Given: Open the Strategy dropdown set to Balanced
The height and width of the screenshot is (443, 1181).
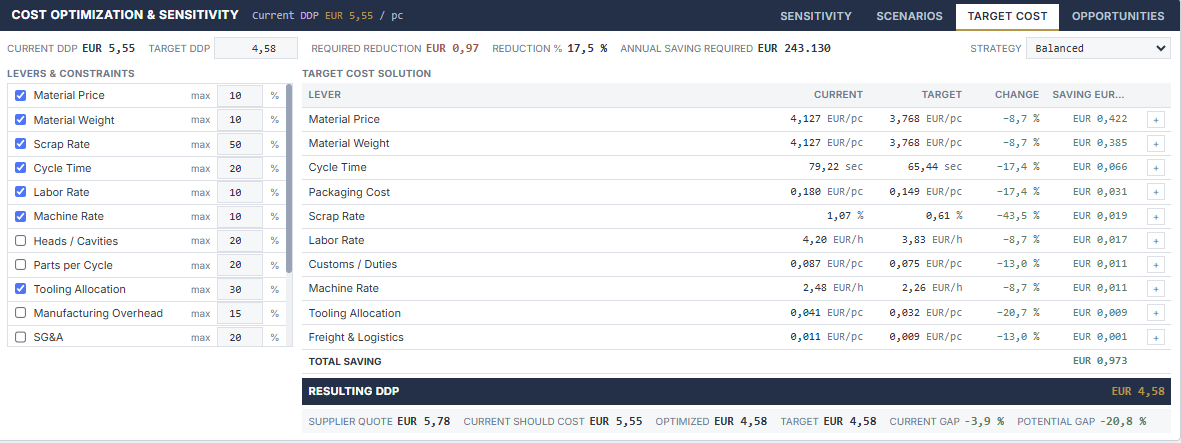Looking at the screenshot, I should [1098, 48].
